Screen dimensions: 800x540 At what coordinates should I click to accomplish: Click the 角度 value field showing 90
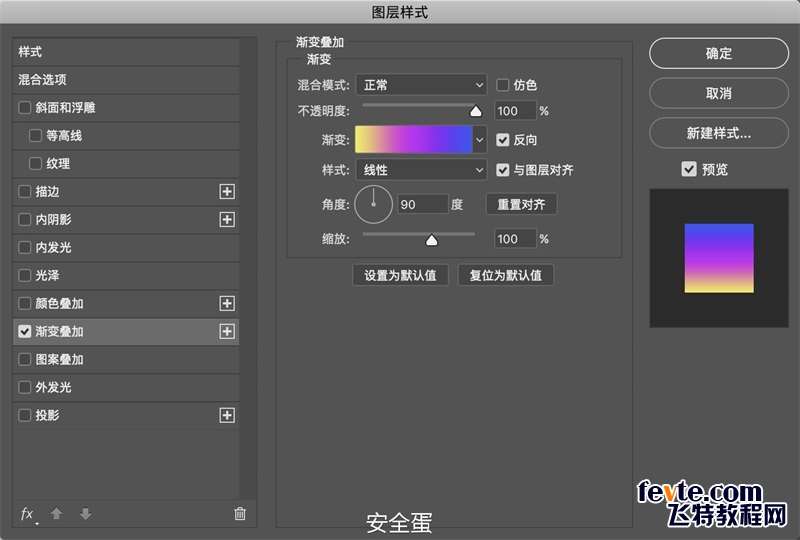pos(423,204)
